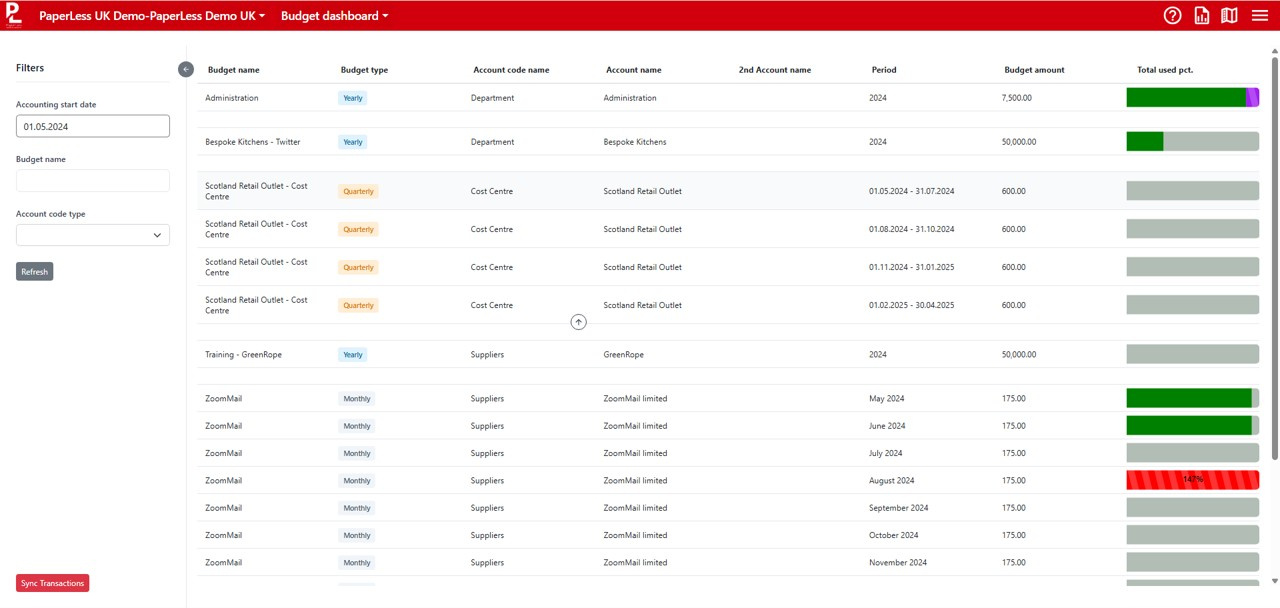Sort by Budget amount column header
This screenshot has width=1280, height=608.
pos(1034,70)
